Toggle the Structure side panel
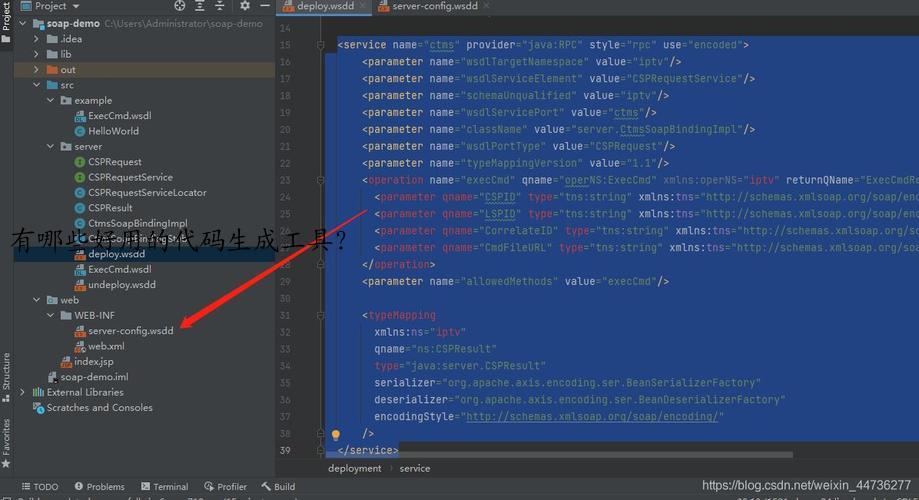The image size is (919, 500). point(6,375)
